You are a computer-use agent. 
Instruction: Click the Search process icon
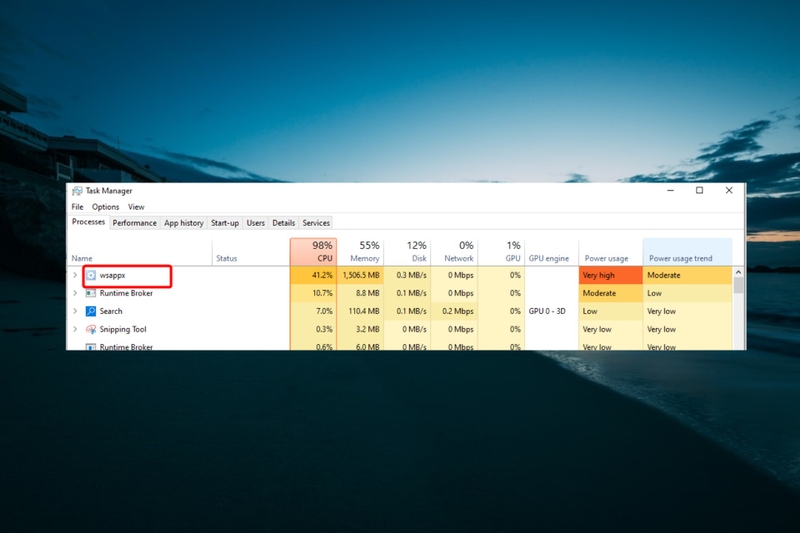click(91, 311)
